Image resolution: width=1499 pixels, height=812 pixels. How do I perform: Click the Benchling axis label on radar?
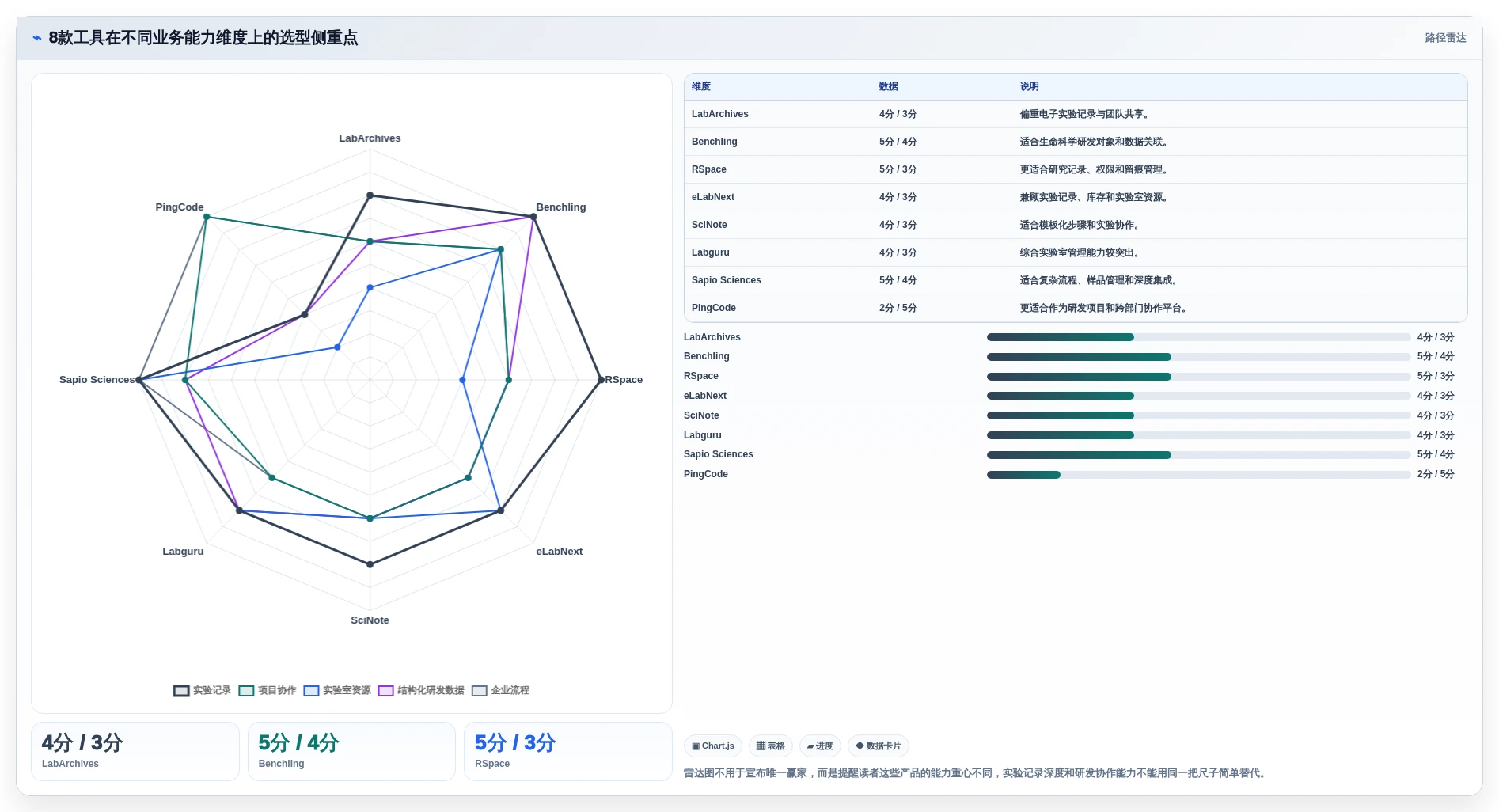[x=561, y=207]
